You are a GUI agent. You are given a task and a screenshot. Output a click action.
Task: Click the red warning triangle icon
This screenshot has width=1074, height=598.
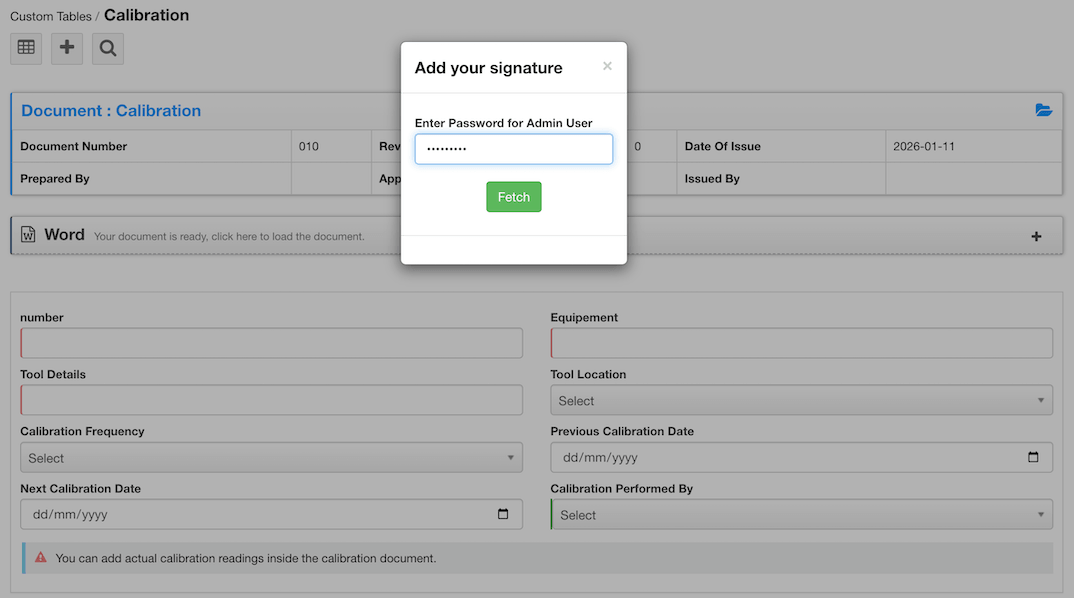pos(41,558)
